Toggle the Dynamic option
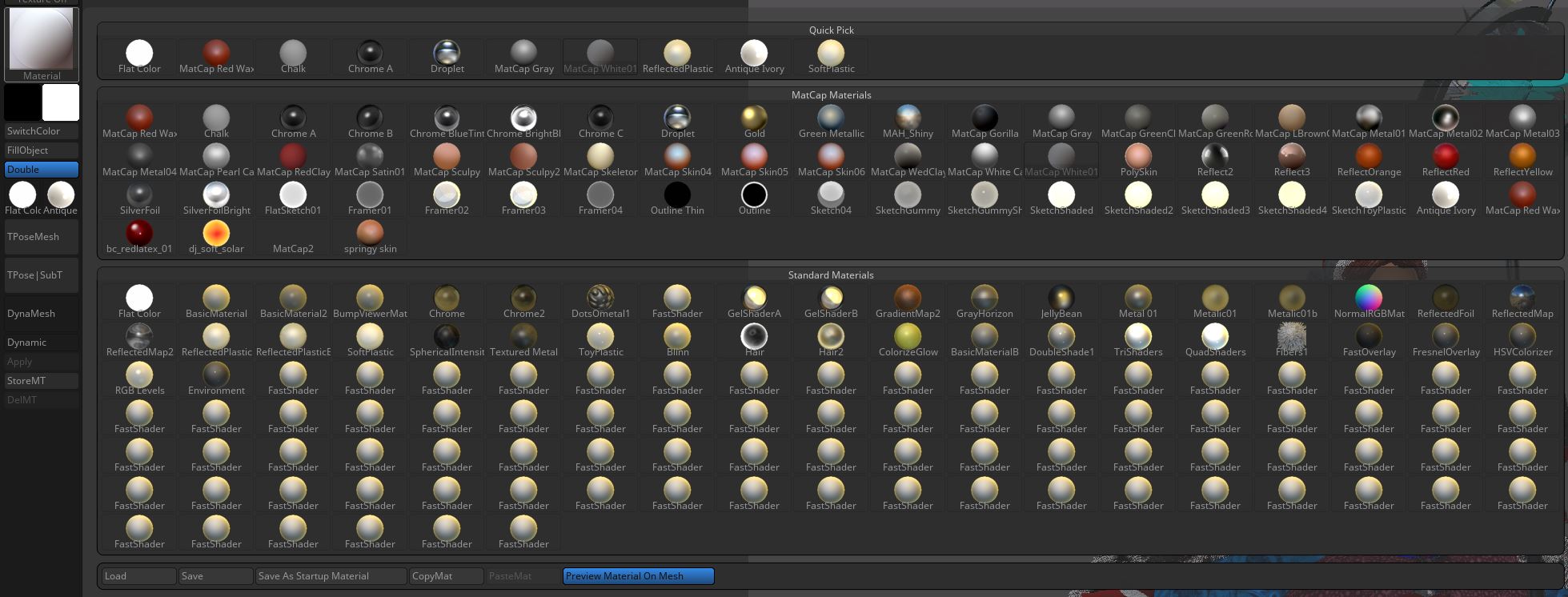The image size is (1568, 597). (x=42, y=343)
